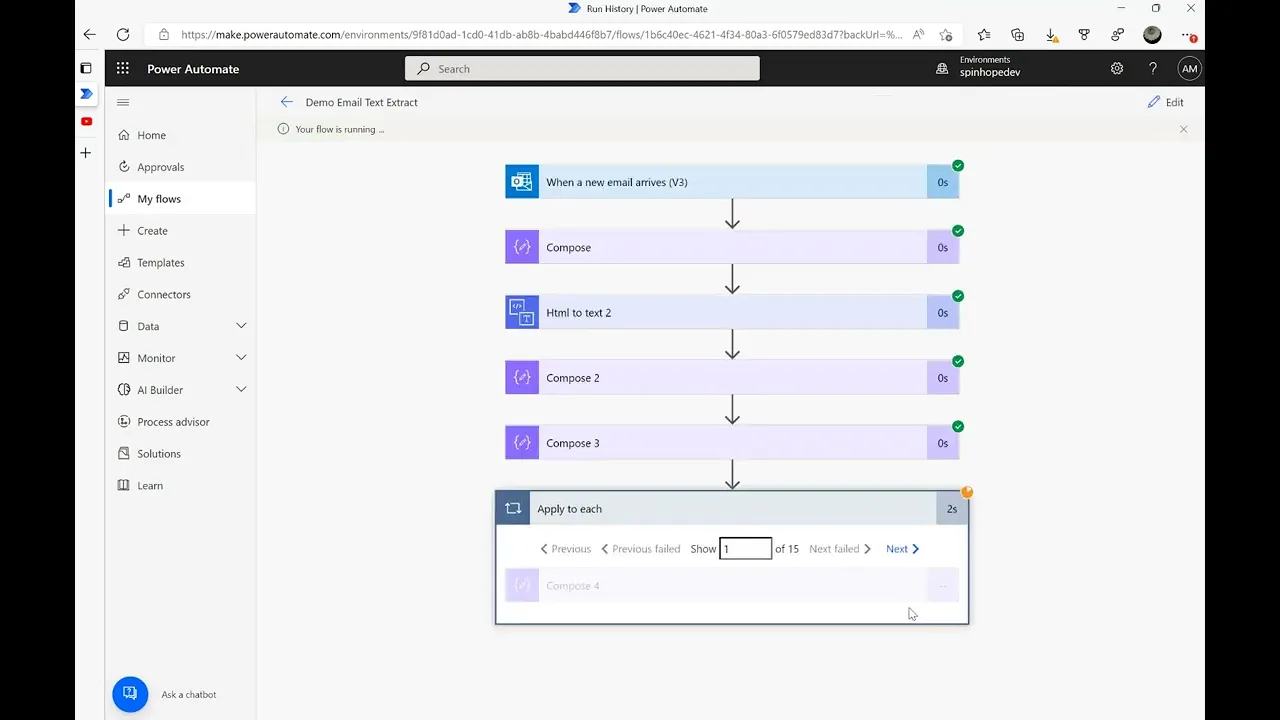
Task: Click into the Search box
Action: (x=582, y=69)
